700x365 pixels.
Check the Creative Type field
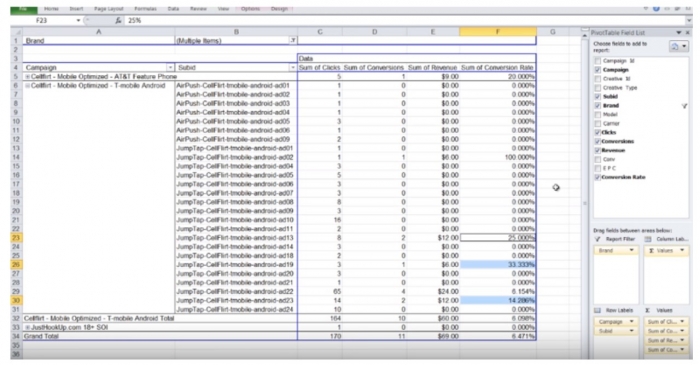coord(597,87)
